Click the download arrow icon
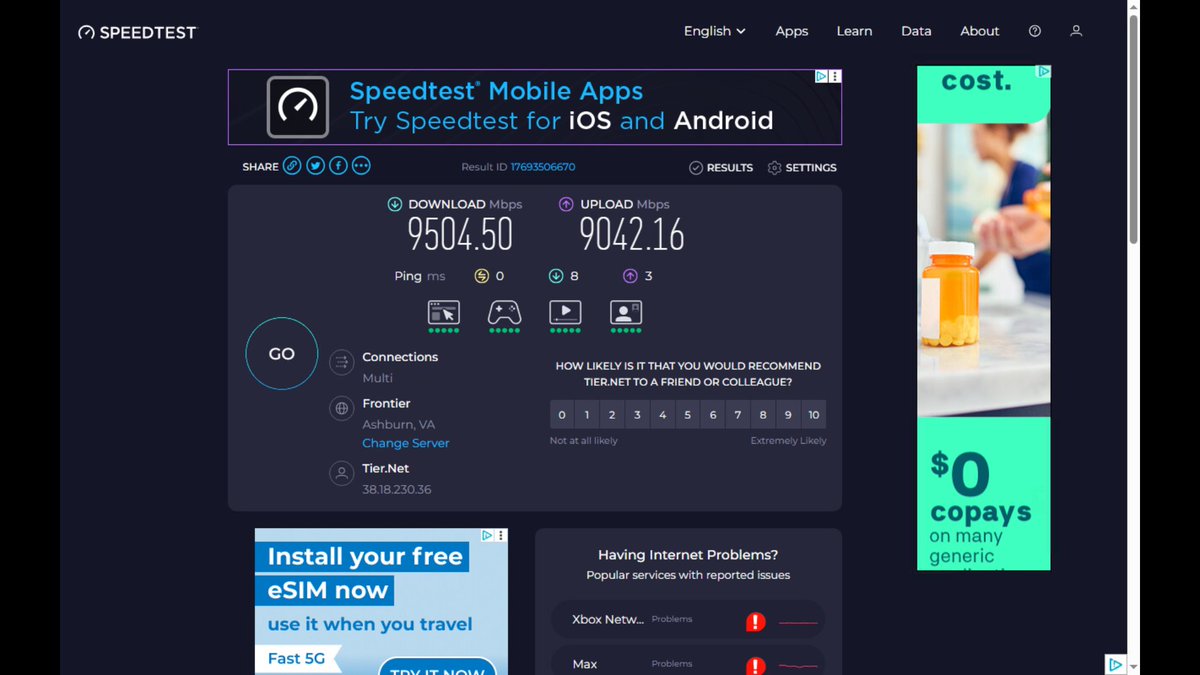1200x675 pixels. pos(395,204)
